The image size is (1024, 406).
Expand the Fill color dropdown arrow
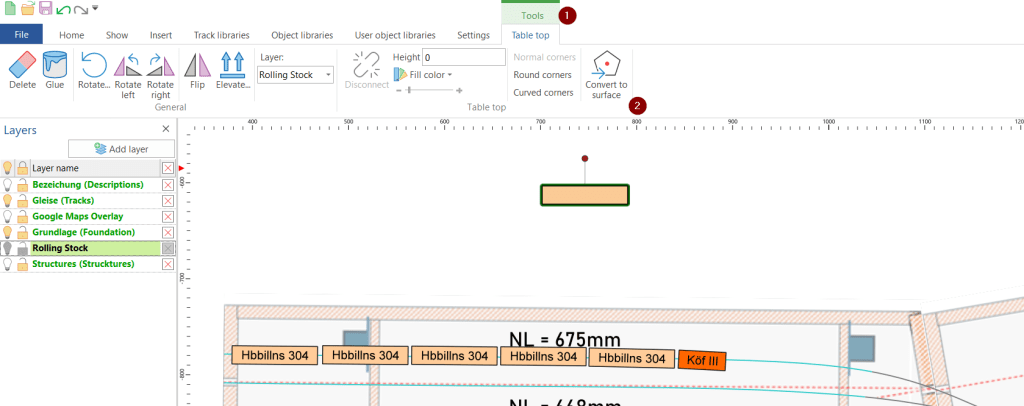pyautogui.click(x=450, y=75)
